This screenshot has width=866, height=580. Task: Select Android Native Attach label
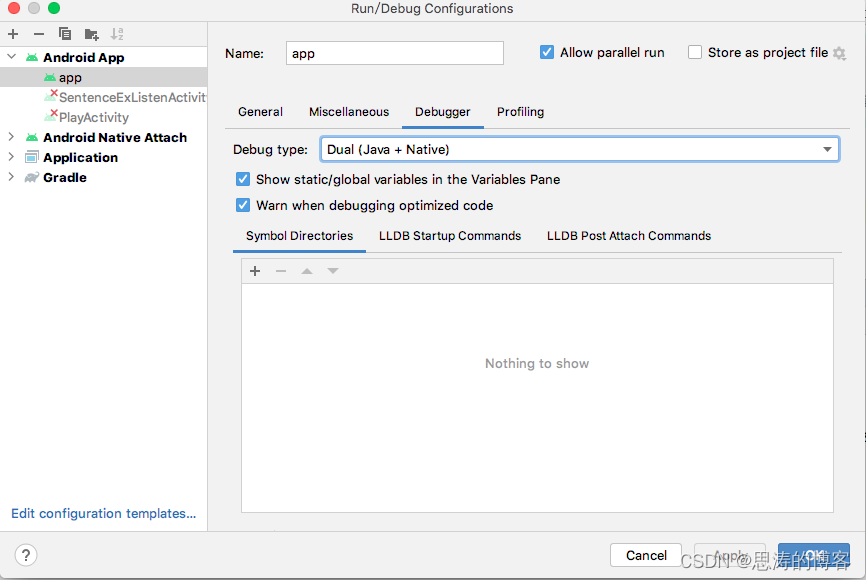coord(115,138)
